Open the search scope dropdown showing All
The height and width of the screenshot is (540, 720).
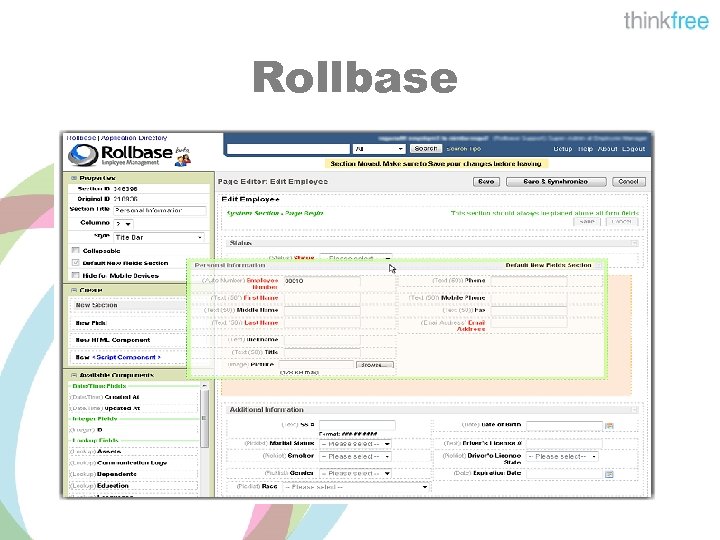(x=379, y=149)
